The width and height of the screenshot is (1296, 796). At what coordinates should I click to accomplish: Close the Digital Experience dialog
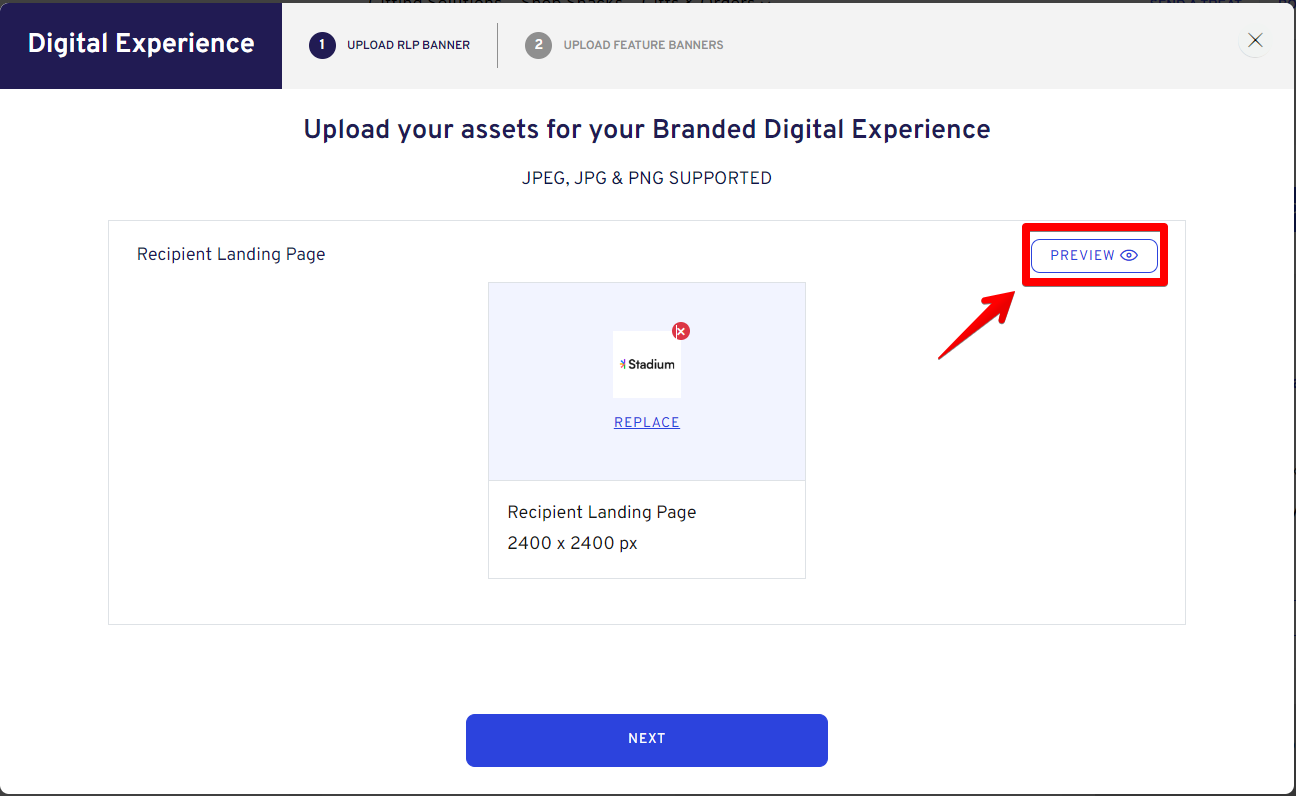click(1255, 41)
